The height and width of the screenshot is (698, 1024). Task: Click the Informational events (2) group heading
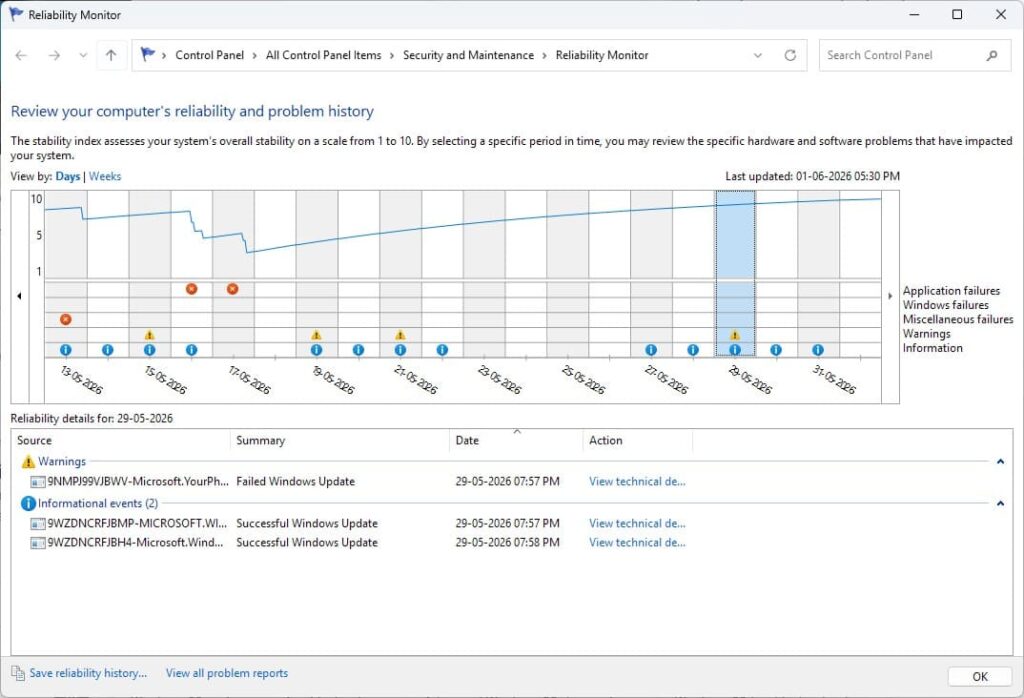pyautogui.click(x=98, y=503)
